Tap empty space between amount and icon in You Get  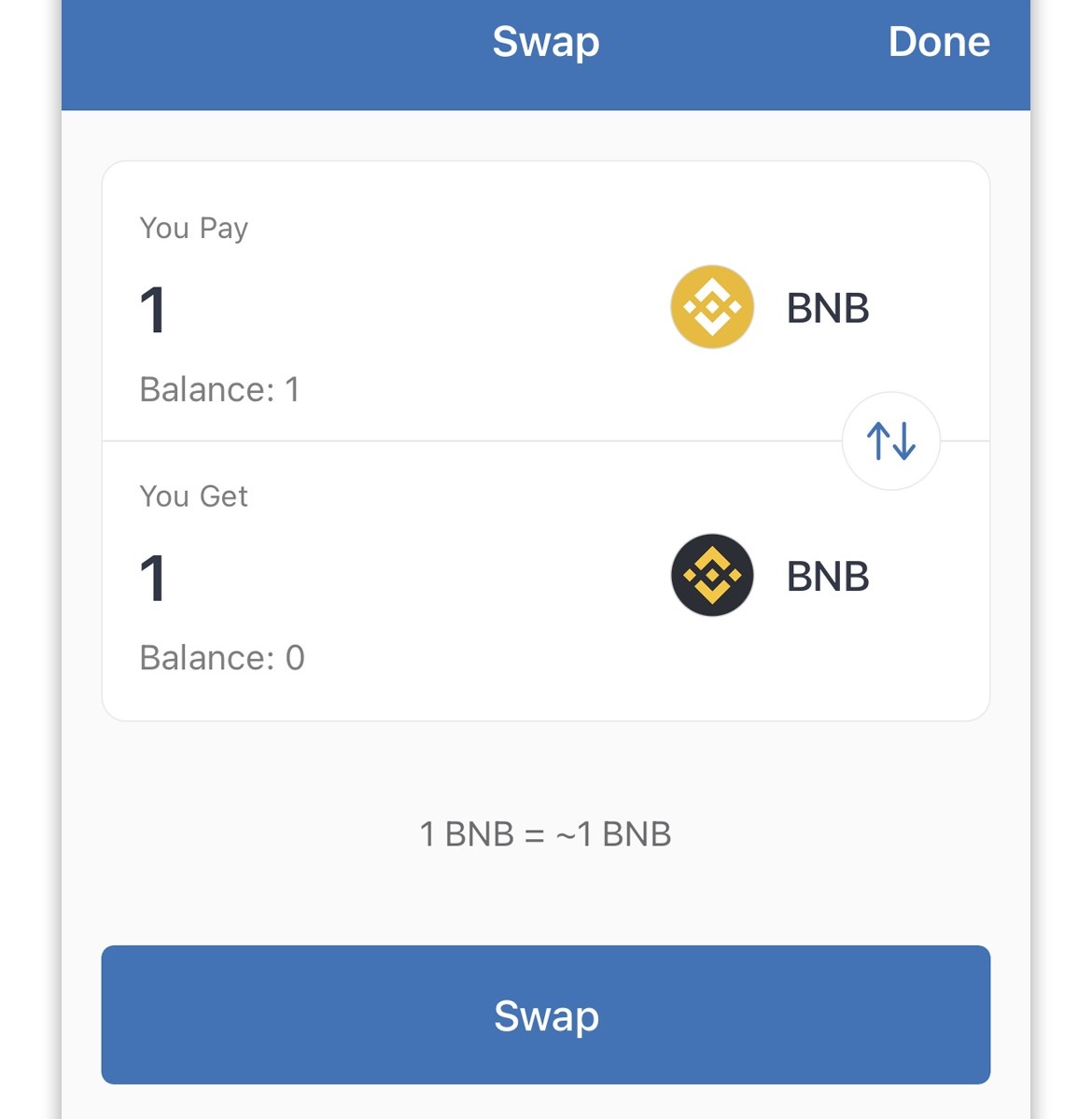[x=420, y=578]
